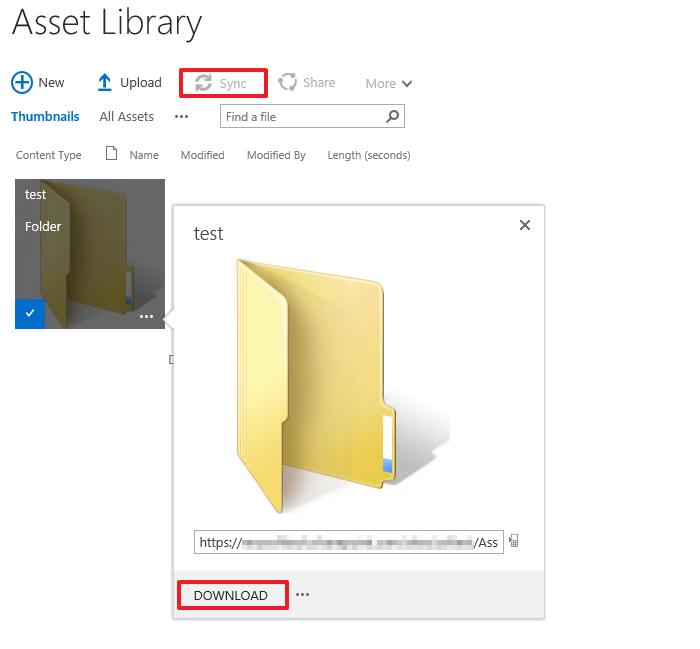Click the folder URL text field

(x=349, y=542)
